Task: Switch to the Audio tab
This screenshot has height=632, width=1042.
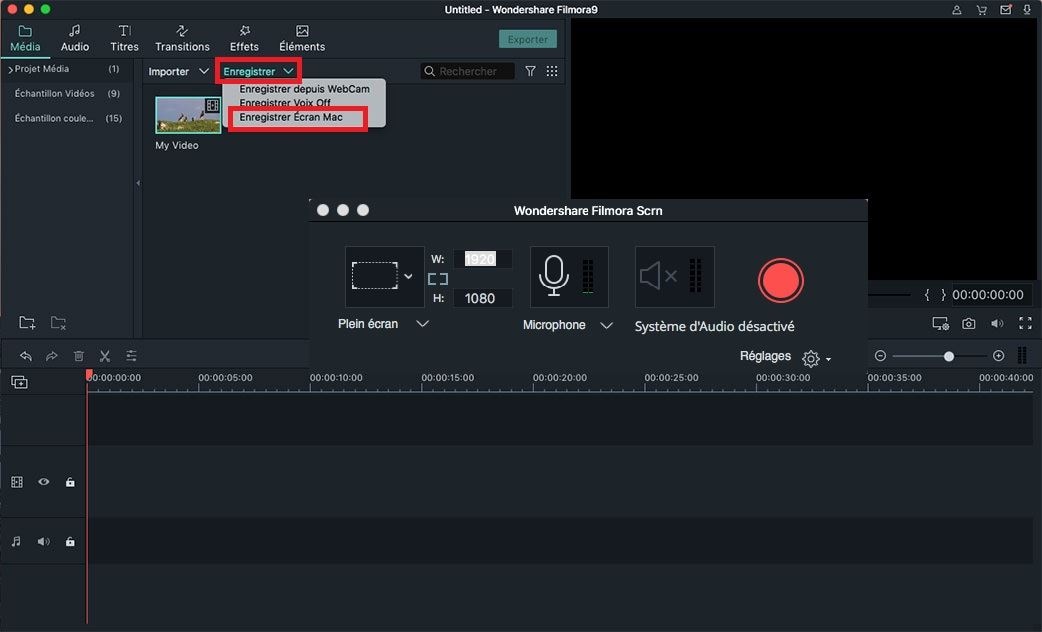Action: [75, 39]
